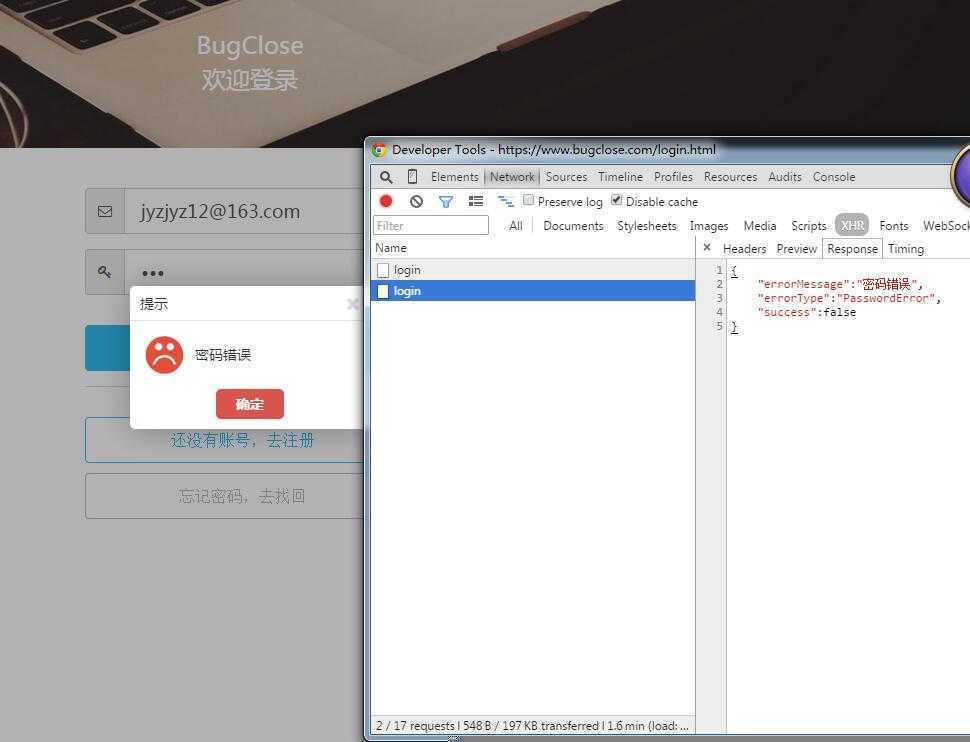Image resolution: width=970 pixels, height=742 pixels.
Task: Switch to the Timeline tab
Action: pyautogui.click(x=620, y=177)
